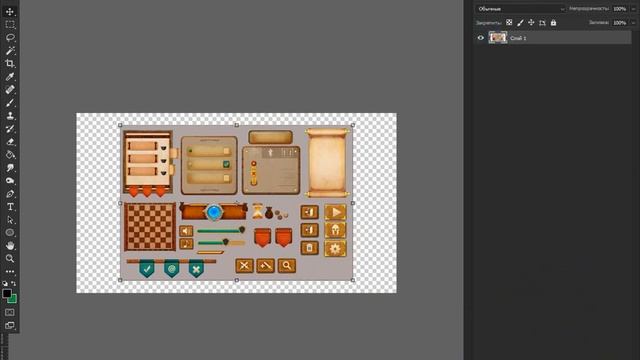
Task: Open the fill slider dropdown arrow
Action: [633, 23]
